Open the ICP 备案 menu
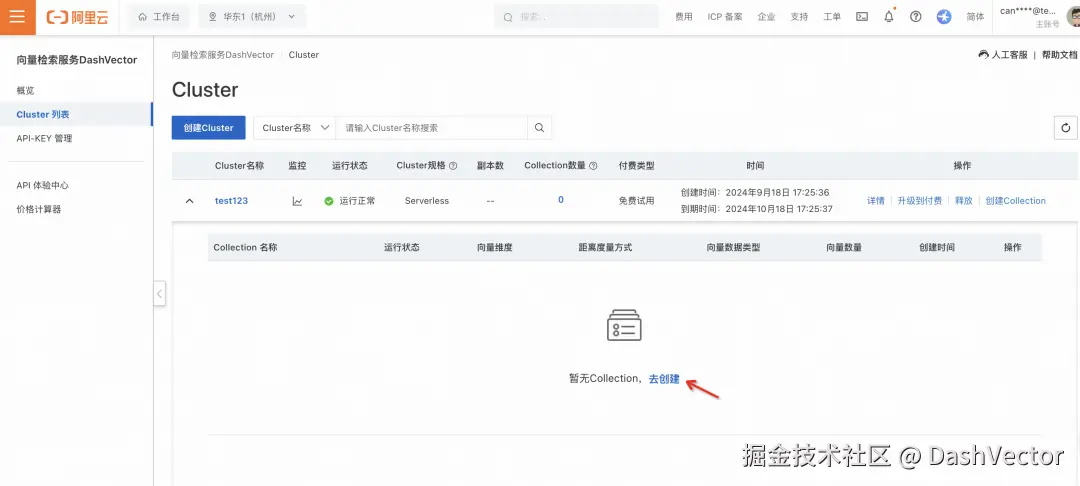 [725, 17]
